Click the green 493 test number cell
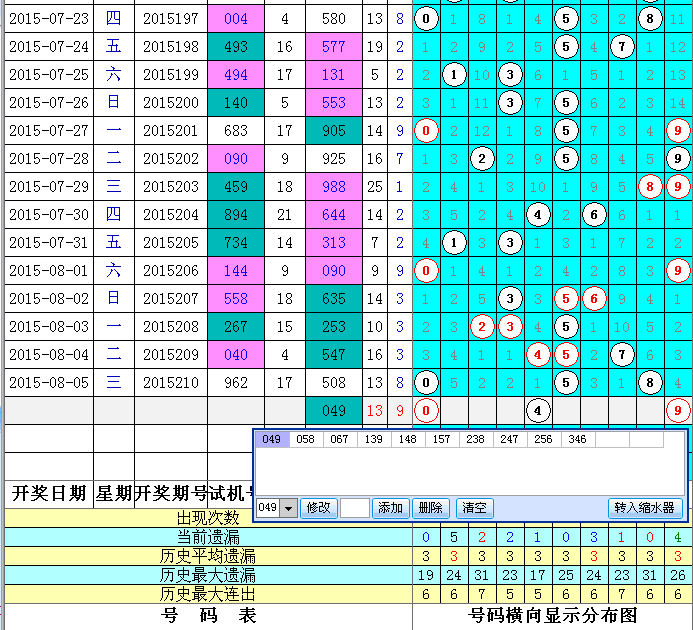Viewport: 693px width, 630px height. pos(236,47)
